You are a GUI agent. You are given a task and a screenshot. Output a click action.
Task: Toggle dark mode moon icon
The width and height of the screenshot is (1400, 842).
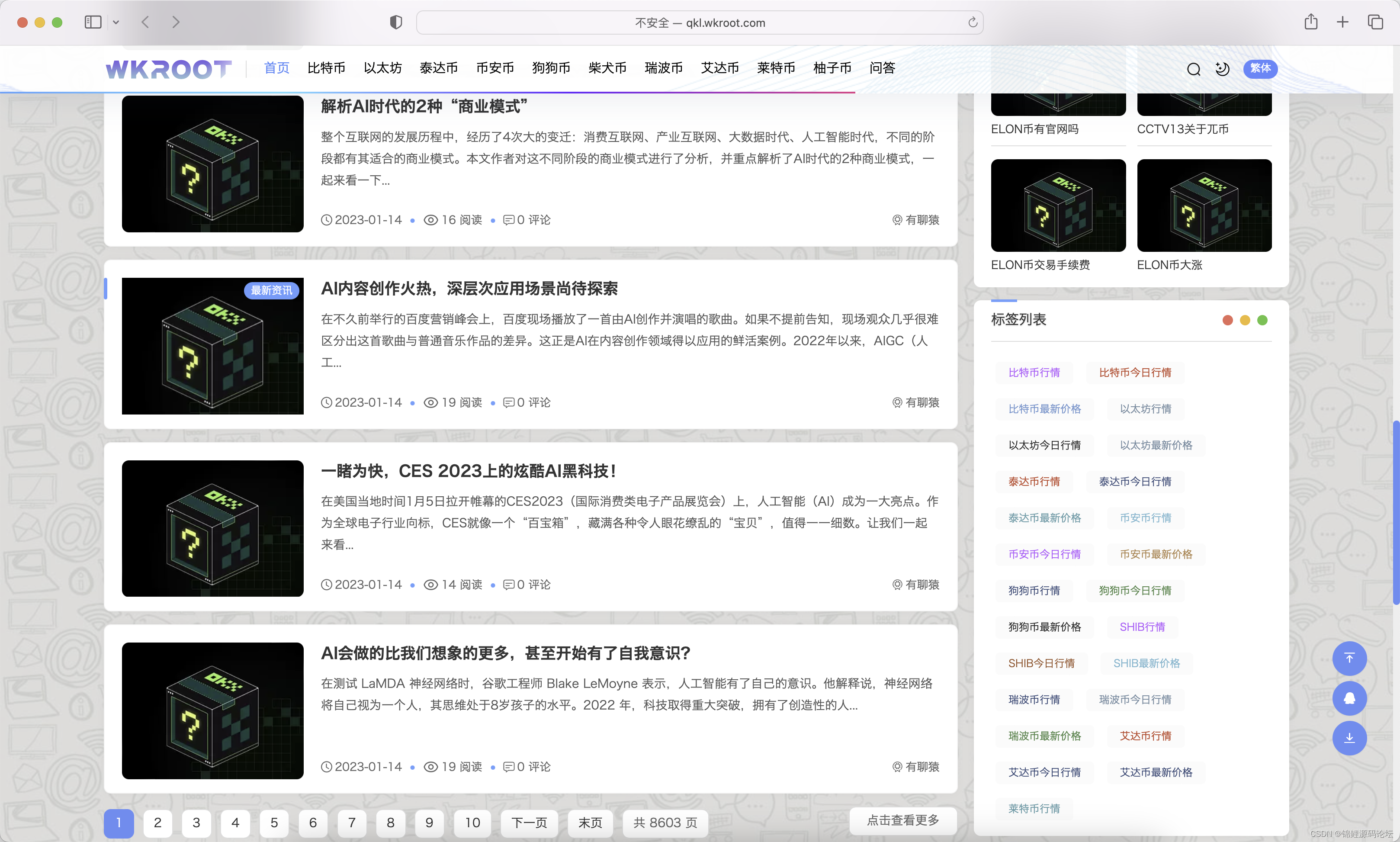[x=1222, y=69]
